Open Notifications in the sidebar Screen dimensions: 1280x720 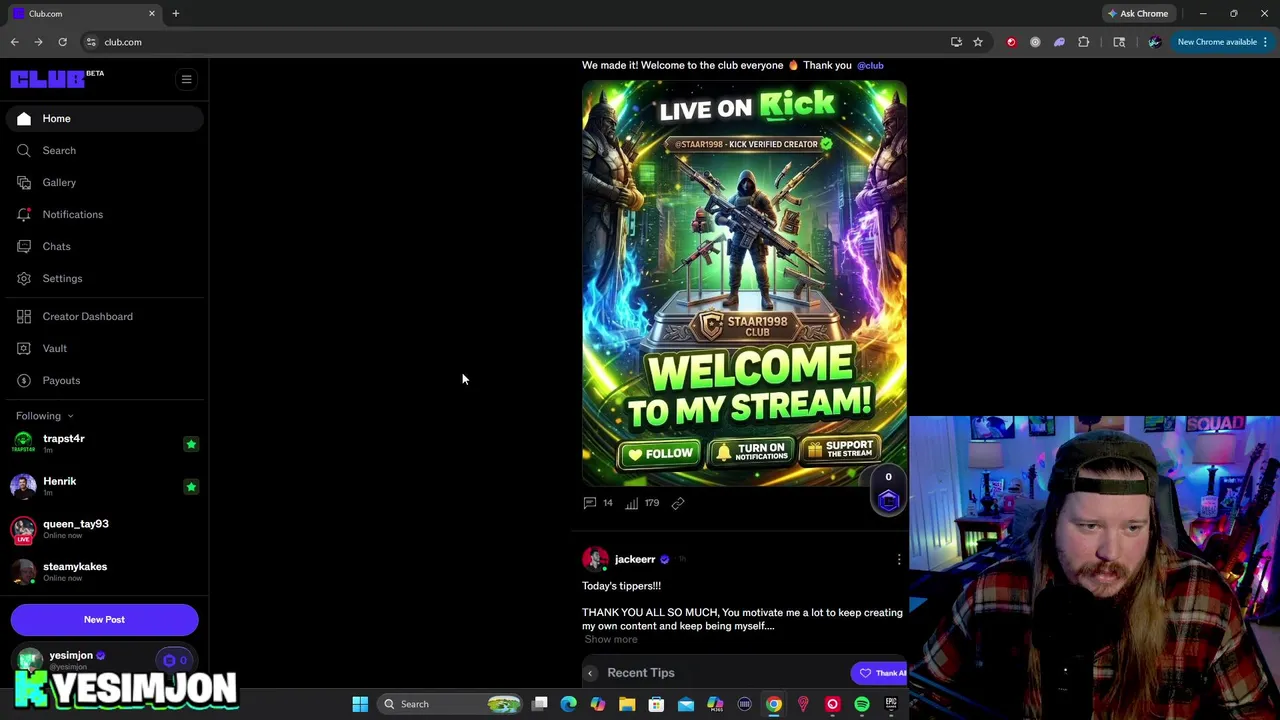click(104, 214)
